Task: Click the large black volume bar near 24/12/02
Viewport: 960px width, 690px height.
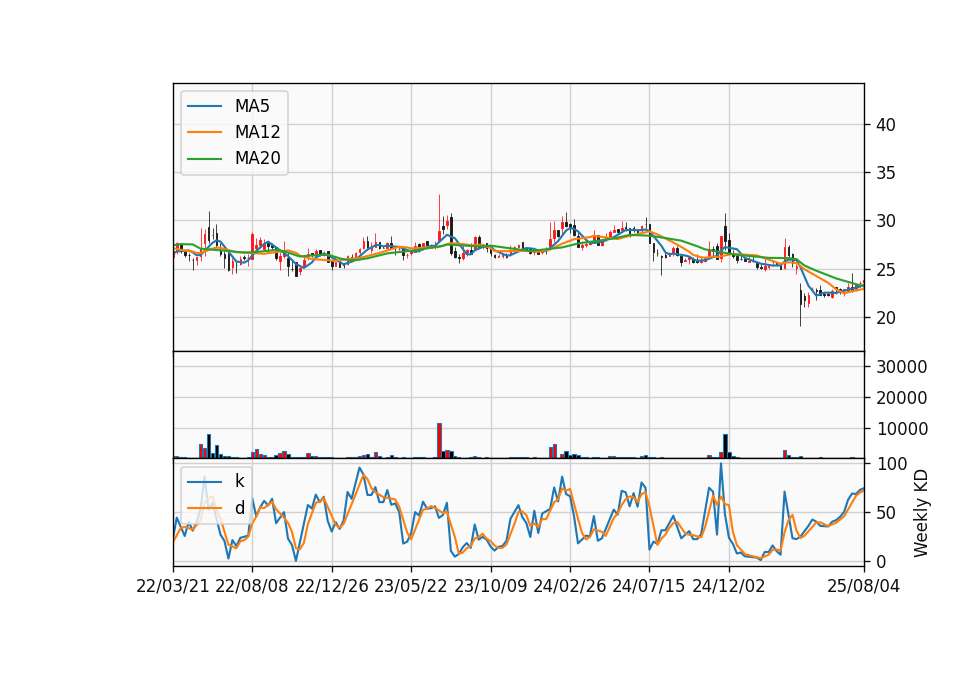Action: click(726, 446)
